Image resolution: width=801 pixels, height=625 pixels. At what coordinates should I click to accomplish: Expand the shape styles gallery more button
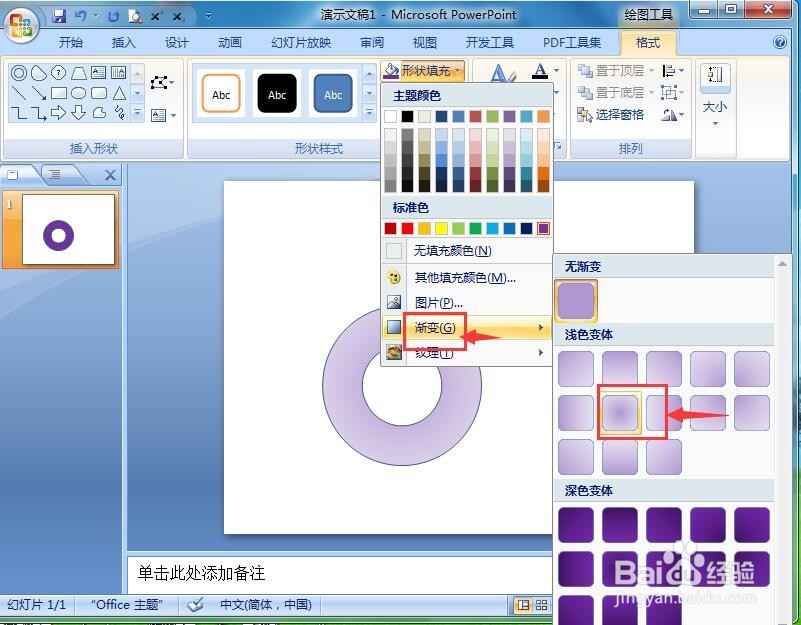point(369,112)
